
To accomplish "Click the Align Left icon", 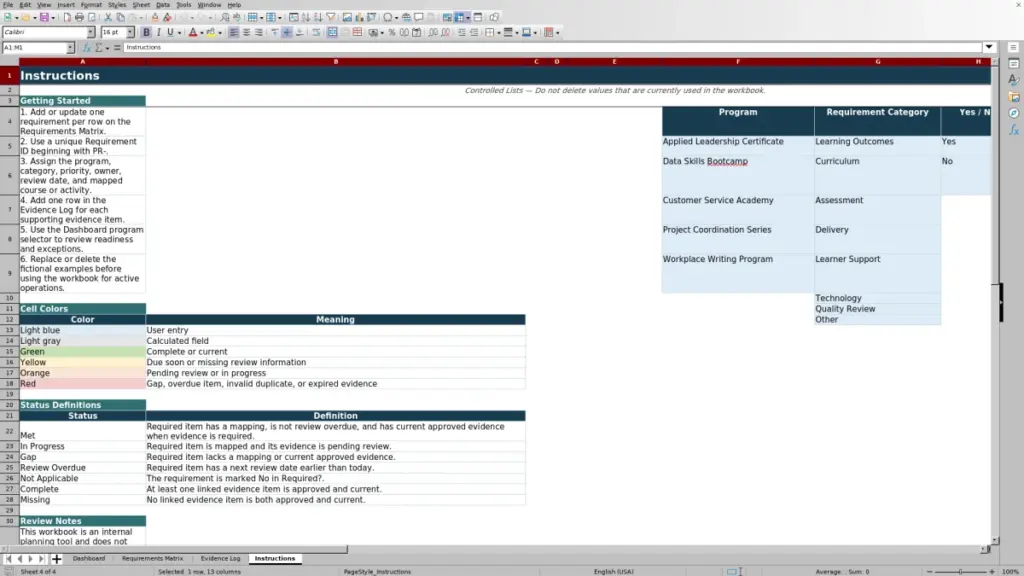I will 234,32.
